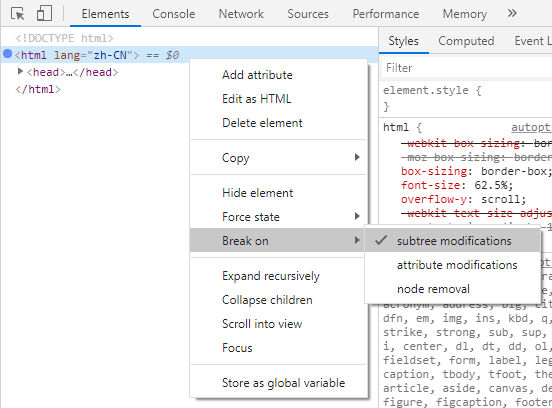Viewport: 552px width, 408px height.
Task: Open the Memory tab
Action: (x=465, y=14)
